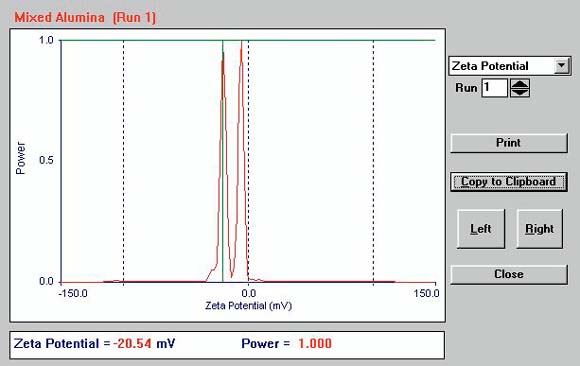580x366 pixels.
Task: Move cursor with the Left button
Action: [481, 229]
